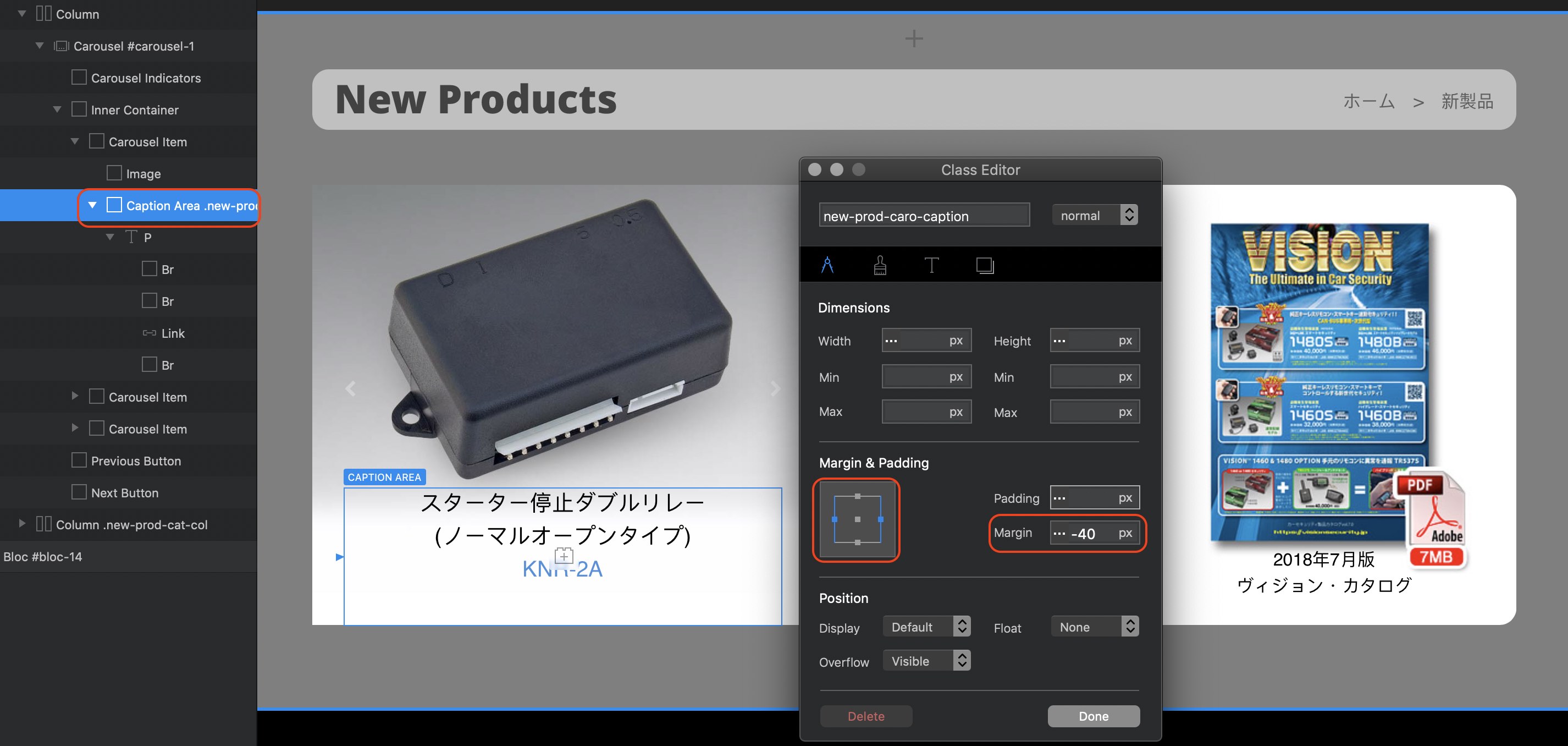Click the Link row's chain icon in tree

149,333
